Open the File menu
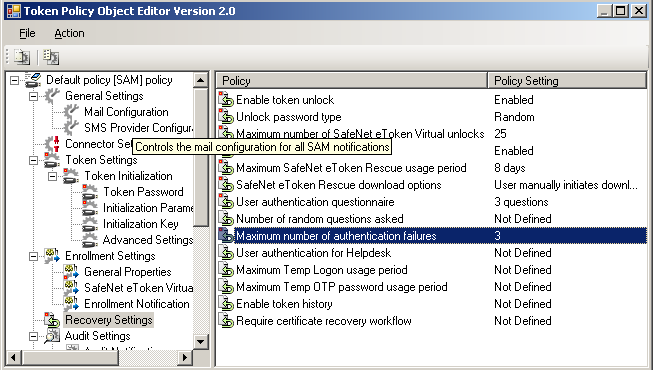The height and width of the screenshot is (370, 653). tap(27, 33)
